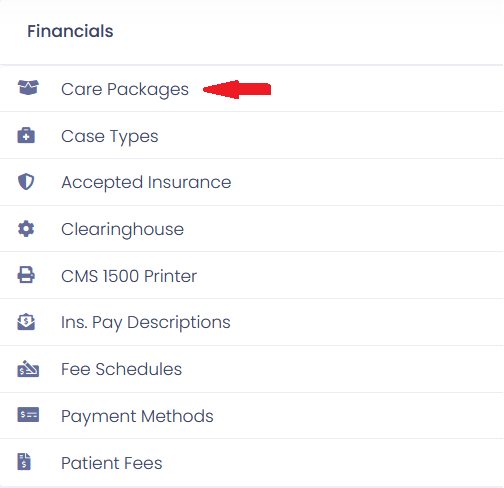The height and width of the screenshot is (488, 504).
Task: Click the CMS 1500 Printer icon
Action: (26, 275)
